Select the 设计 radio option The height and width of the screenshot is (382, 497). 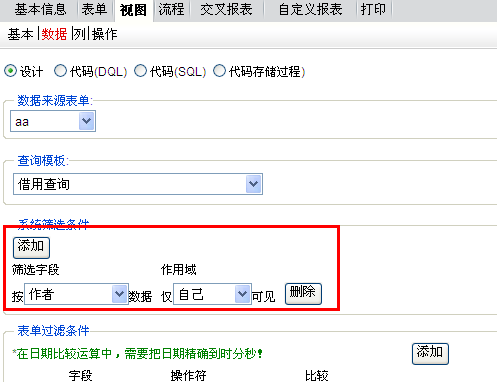click(10, 71)
